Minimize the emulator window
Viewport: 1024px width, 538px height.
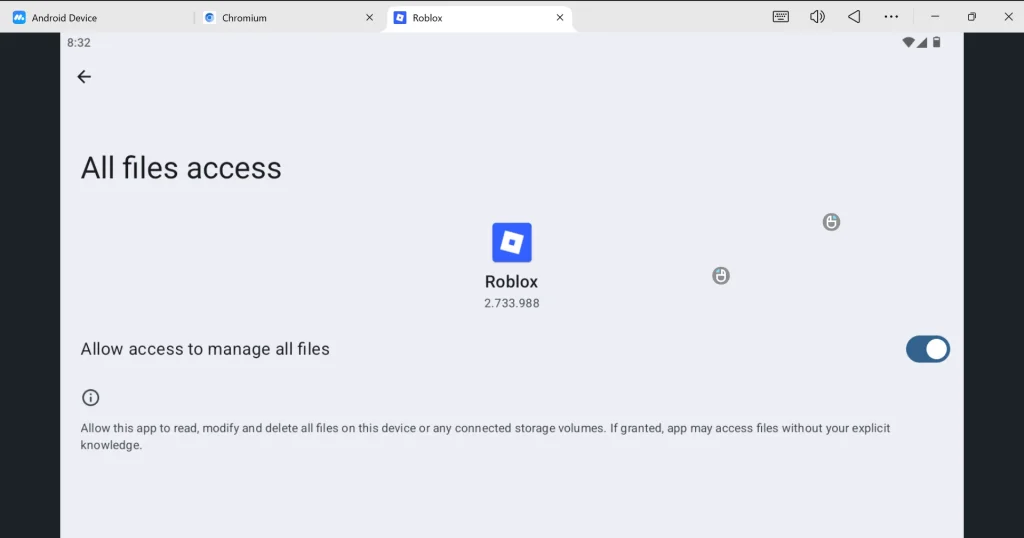click(x=935, y=17)
